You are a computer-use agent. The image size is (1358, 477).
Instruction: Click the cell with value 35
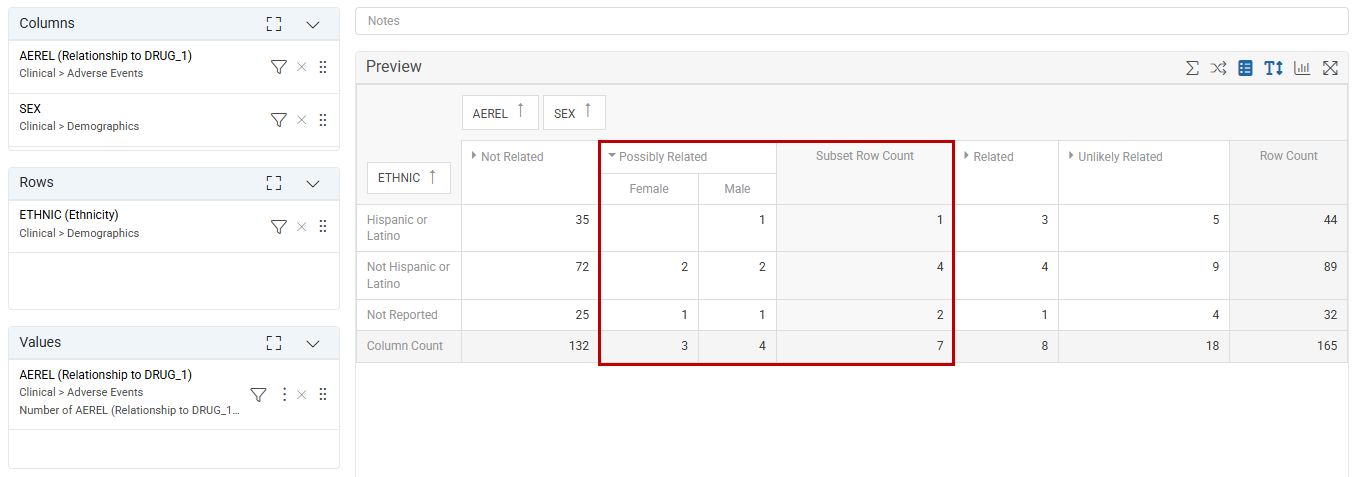point(529,228)
